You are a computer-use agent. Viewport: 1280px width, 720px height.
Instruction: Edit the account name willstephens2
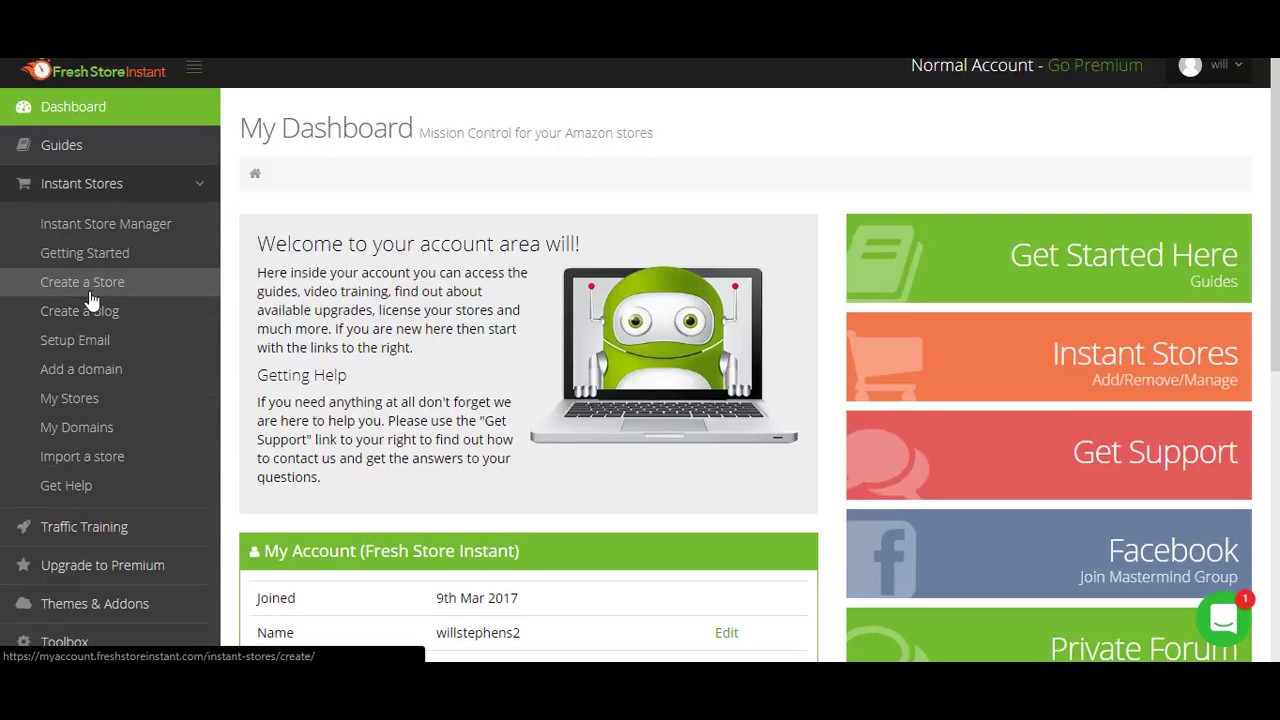(727, 633)
